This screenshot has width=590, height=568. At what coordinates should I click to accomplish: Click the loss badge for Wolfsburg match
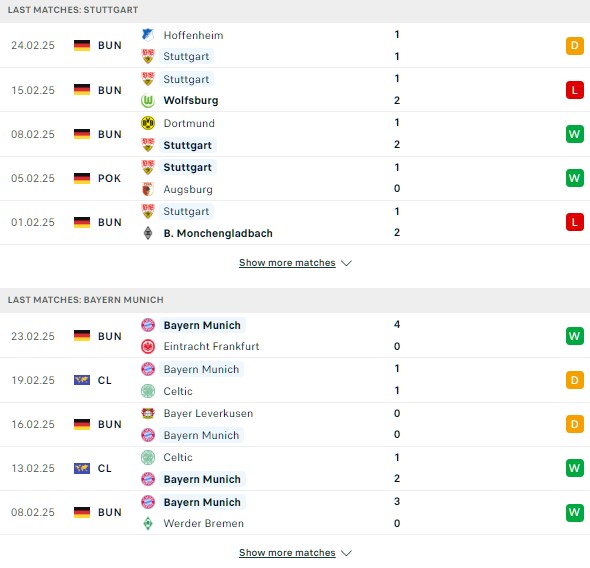575,90
